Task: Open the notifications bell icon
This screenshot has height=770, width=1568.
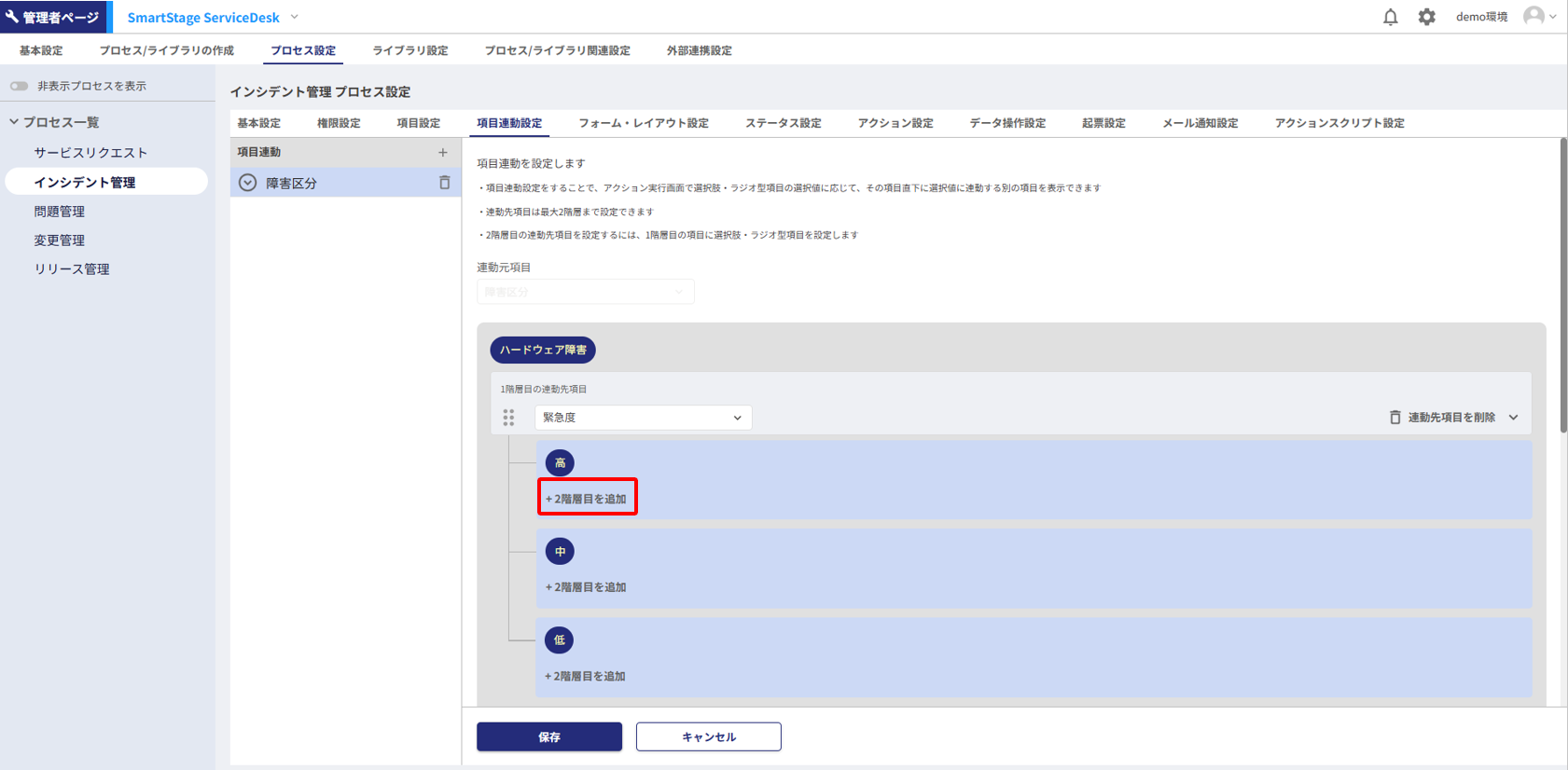Action: [x=1390, y=17]
